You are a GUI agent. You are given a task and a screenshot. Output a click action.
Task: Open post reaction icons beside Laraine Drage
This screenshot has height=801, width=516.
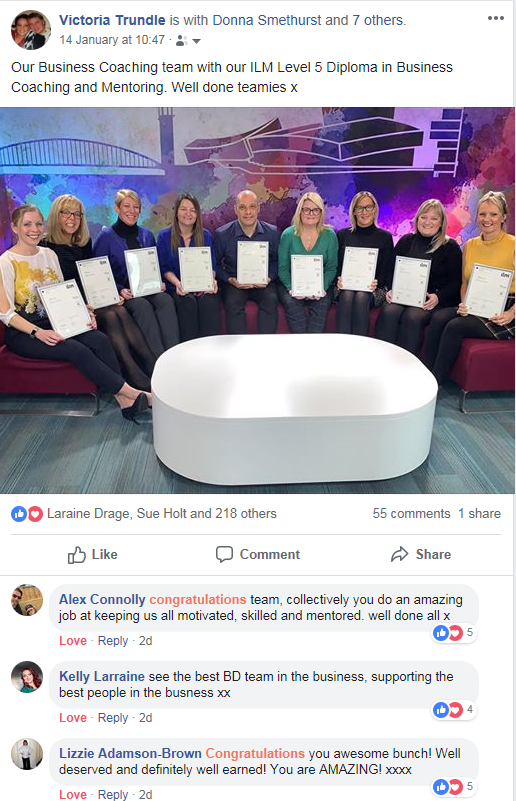(27, 514)
